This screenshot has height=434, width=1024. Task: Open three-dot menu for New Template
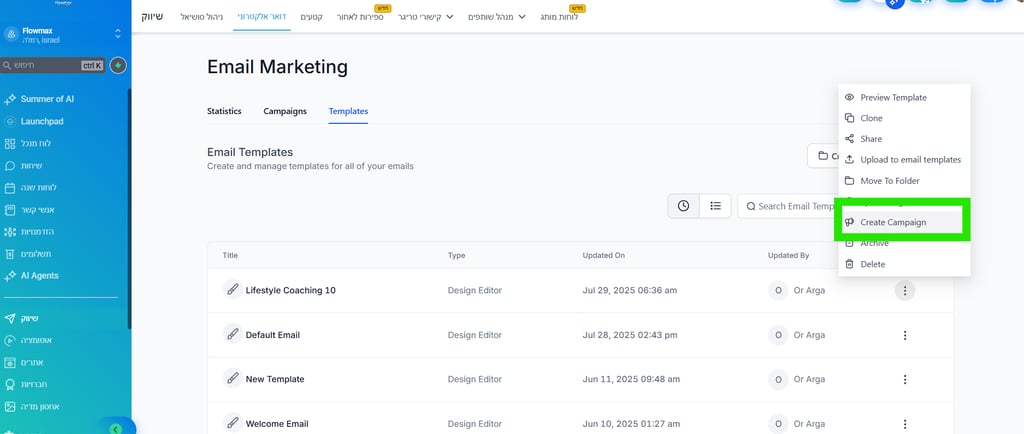click(904, 379)
